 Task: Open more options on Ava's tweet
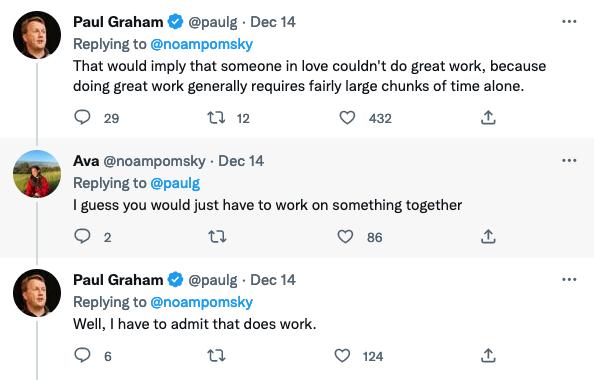(x=569, y=161)
